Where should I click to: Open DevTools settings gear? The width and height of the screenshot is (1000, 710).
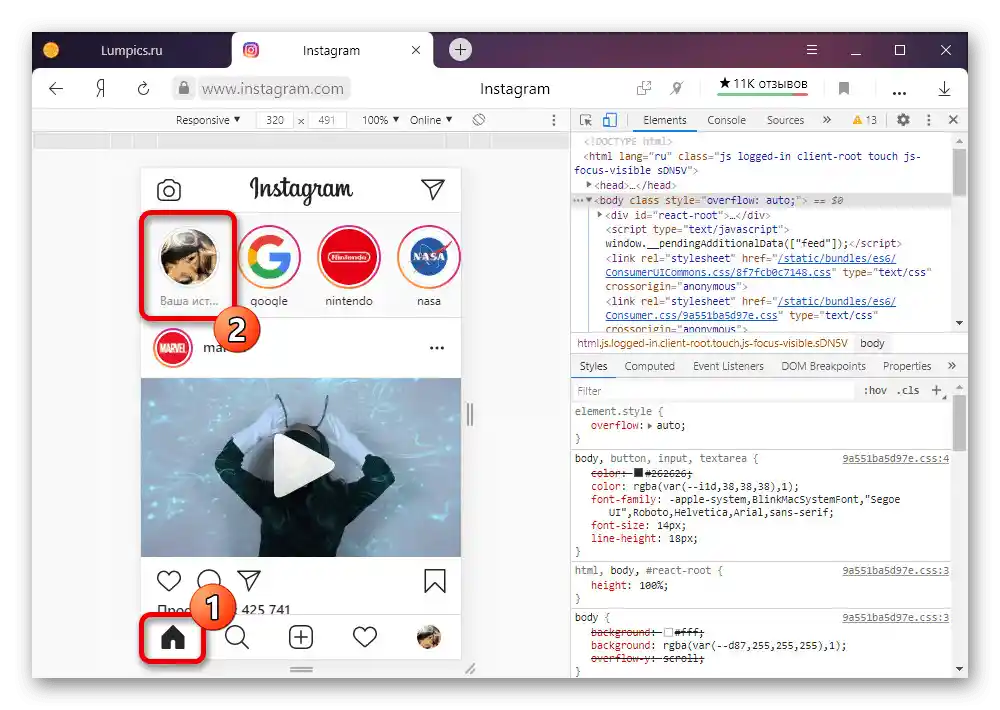click(903, 119)
